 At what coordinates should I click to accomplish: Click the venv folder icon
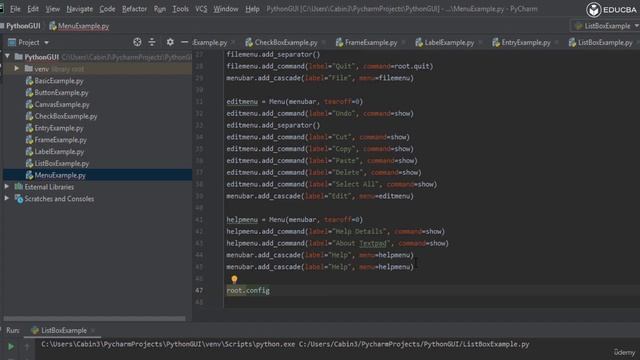29,69
